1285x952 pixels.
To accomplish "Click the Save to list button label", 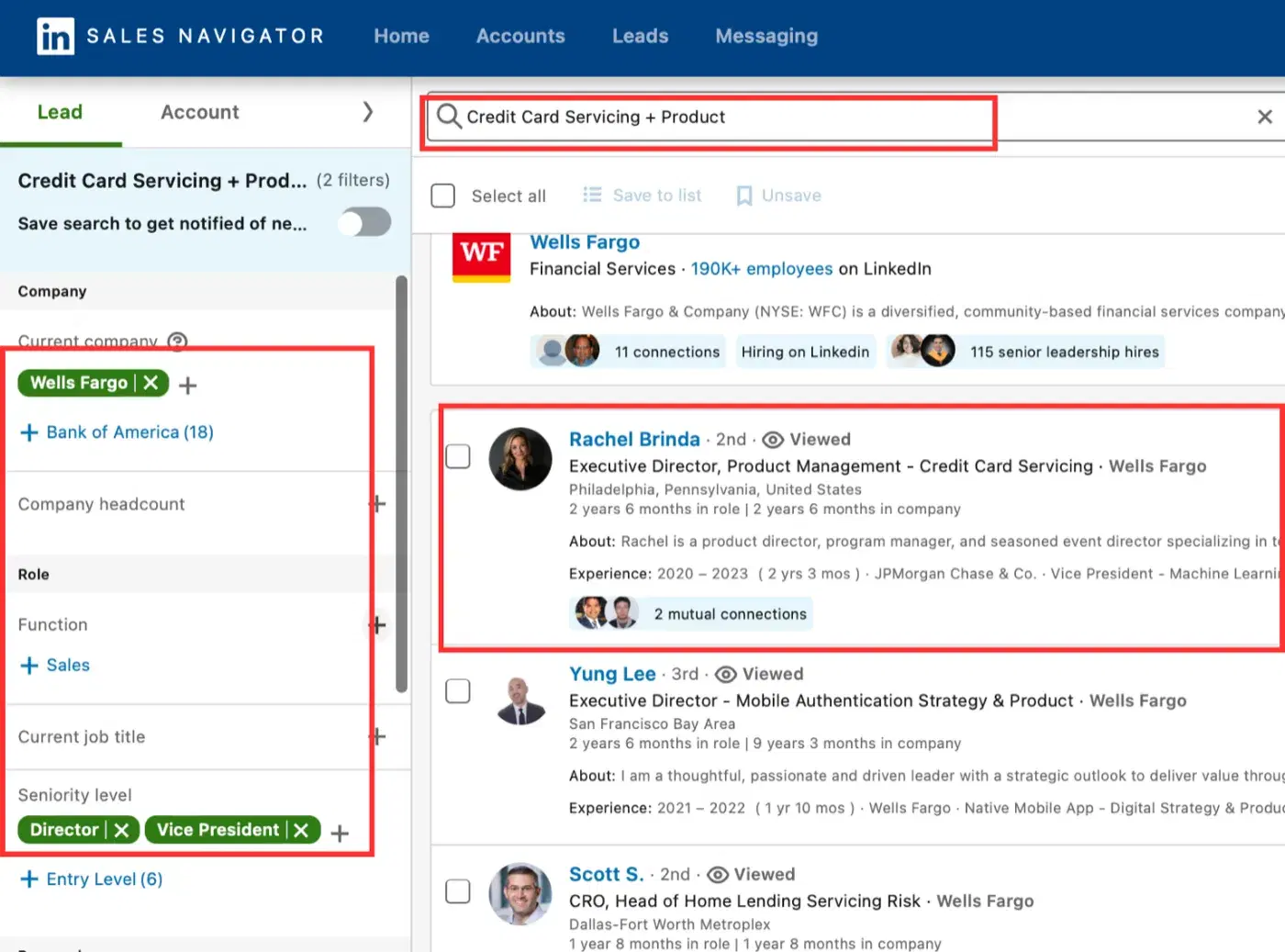I will [657, 196].
